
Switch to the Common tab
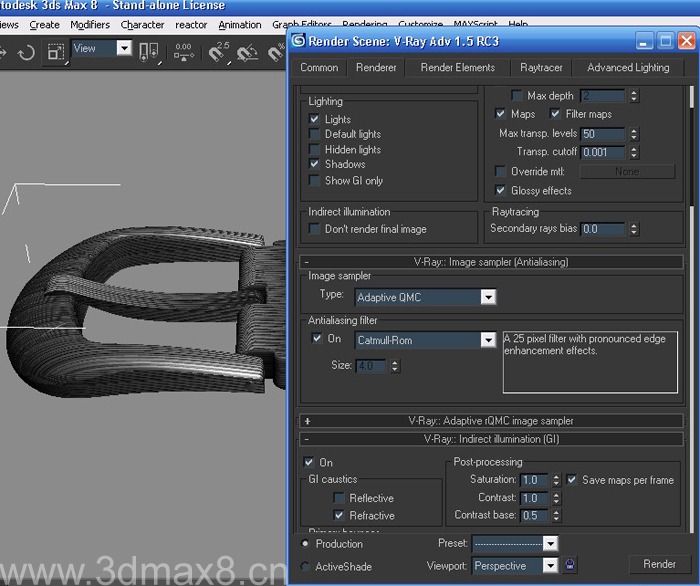pos(319,67)
